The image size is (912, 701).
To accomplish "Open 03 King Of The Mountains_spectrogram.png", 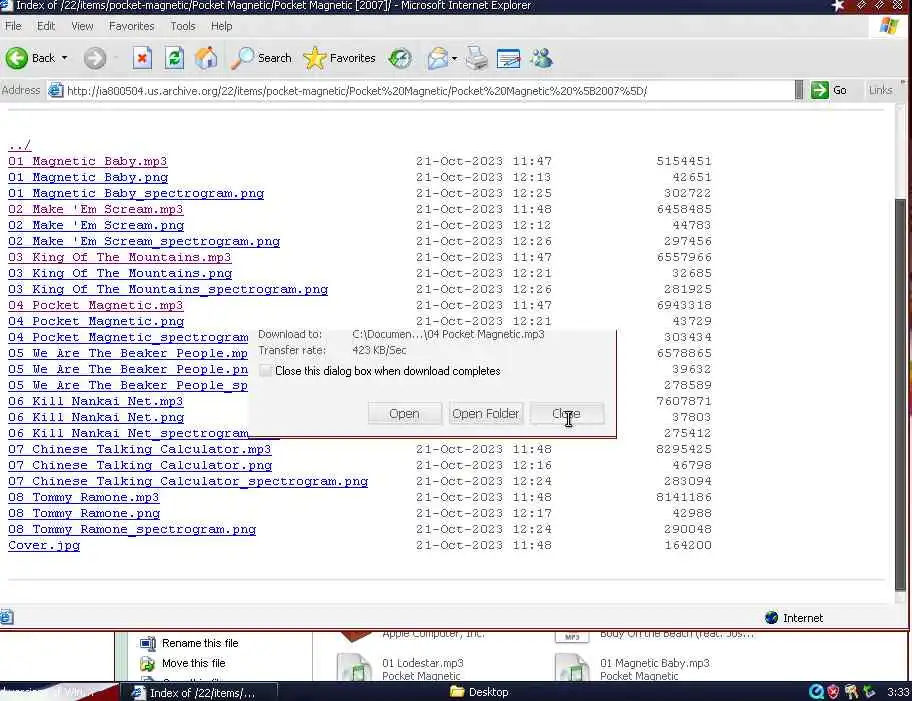I will [168, 289].
